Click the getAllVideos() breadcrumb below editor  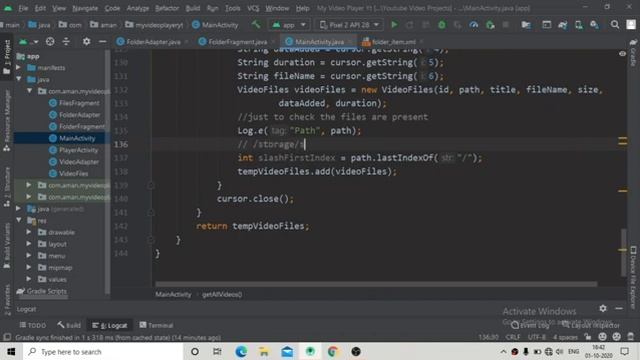(x=222, y=294)
